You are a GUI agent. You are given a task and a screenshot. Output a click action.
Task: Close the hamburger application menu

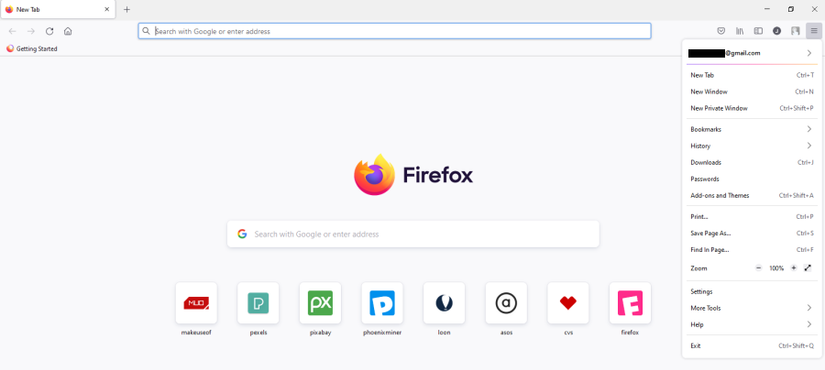(813, 31)
